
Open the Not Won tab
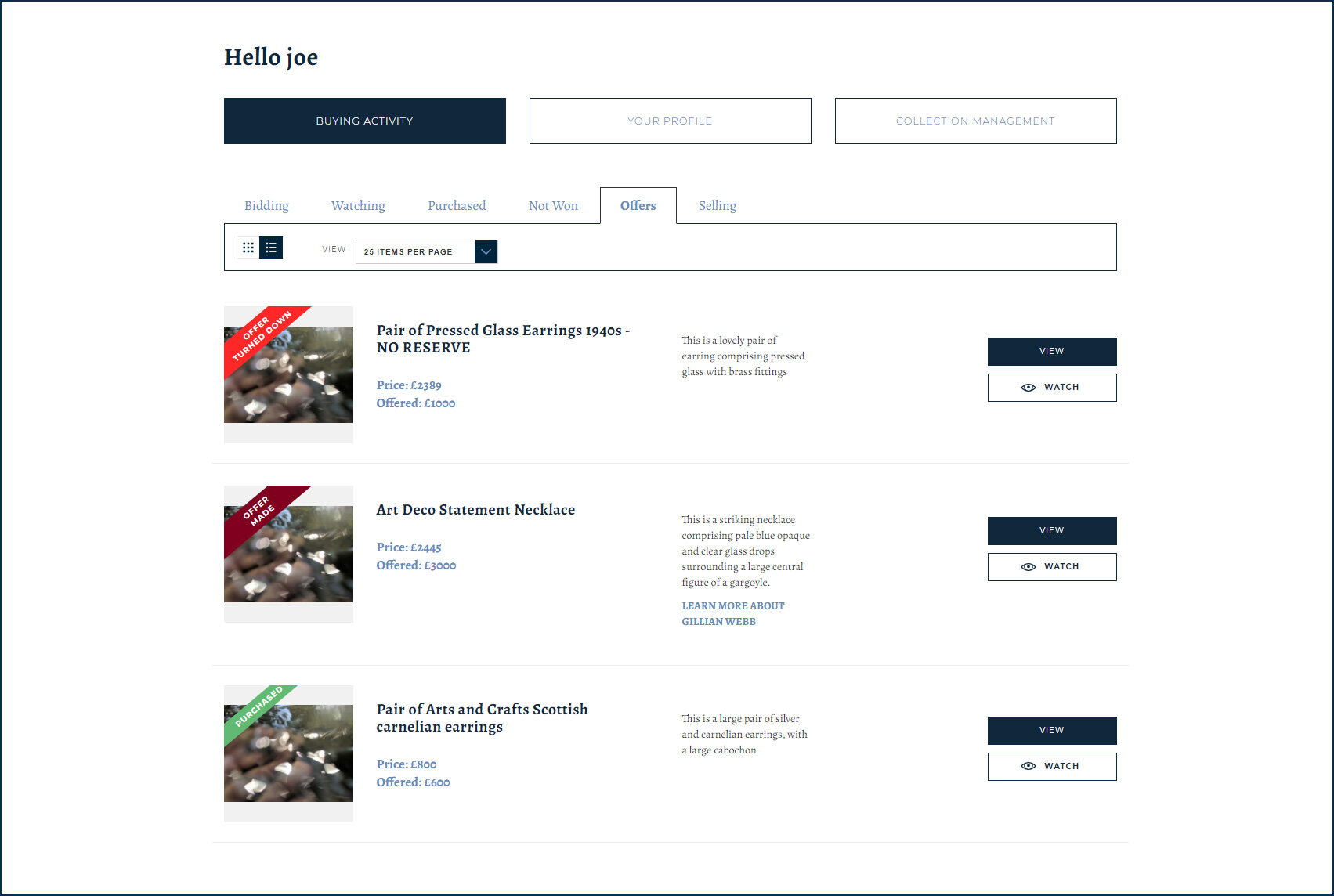click(553, 205)
